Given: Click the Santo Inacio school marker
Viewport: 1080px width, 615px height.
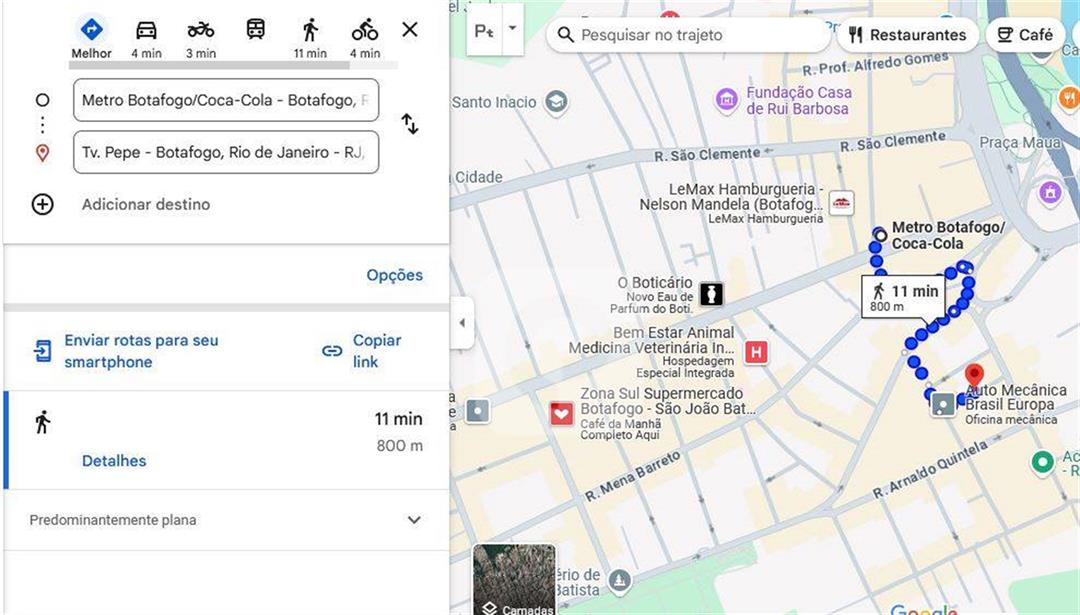Looking at the screenshot, I should (557, 102).
